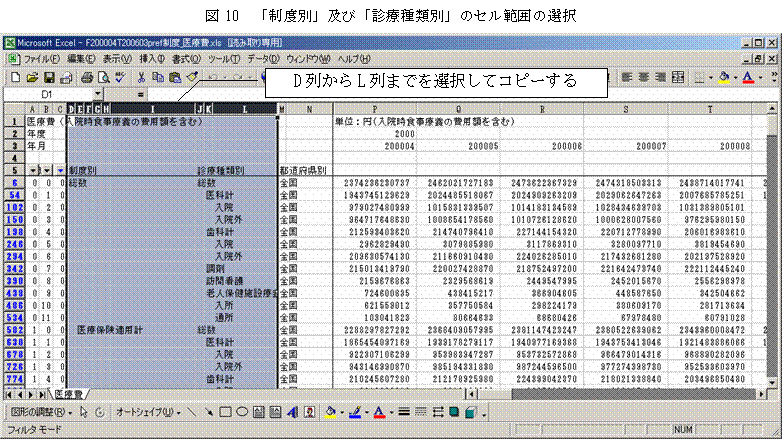Screen dimensions: 782x439
Task: Open the 制度別 filter dropdown in row 5
Action: (61, 171)
